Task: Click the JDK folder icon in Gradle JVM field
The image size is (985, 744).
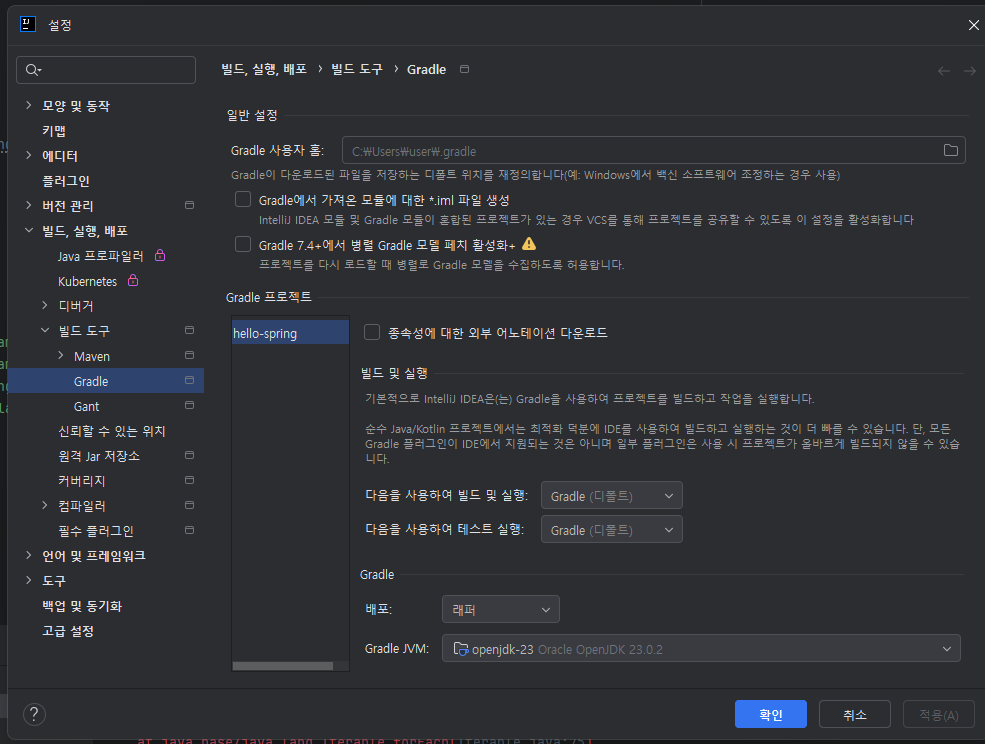Action: (x=461, y=649)
